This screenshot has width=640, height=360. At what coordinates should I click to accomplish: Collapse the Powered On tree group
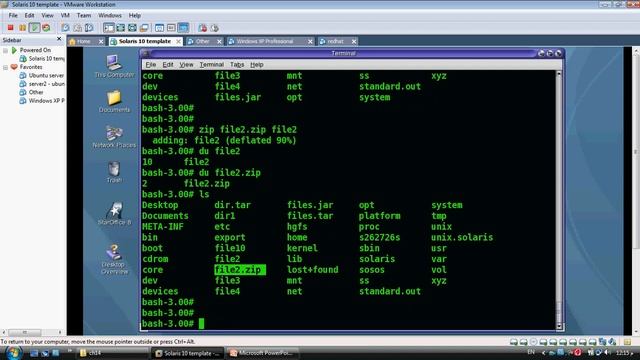point(5,50)
